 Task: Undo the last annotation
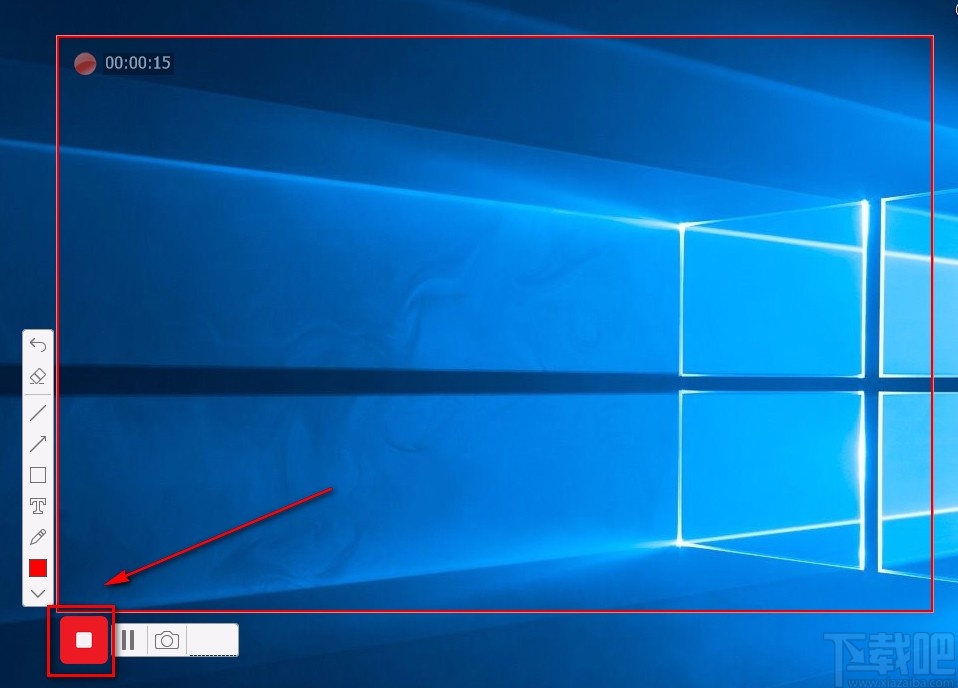click(38, 345)
